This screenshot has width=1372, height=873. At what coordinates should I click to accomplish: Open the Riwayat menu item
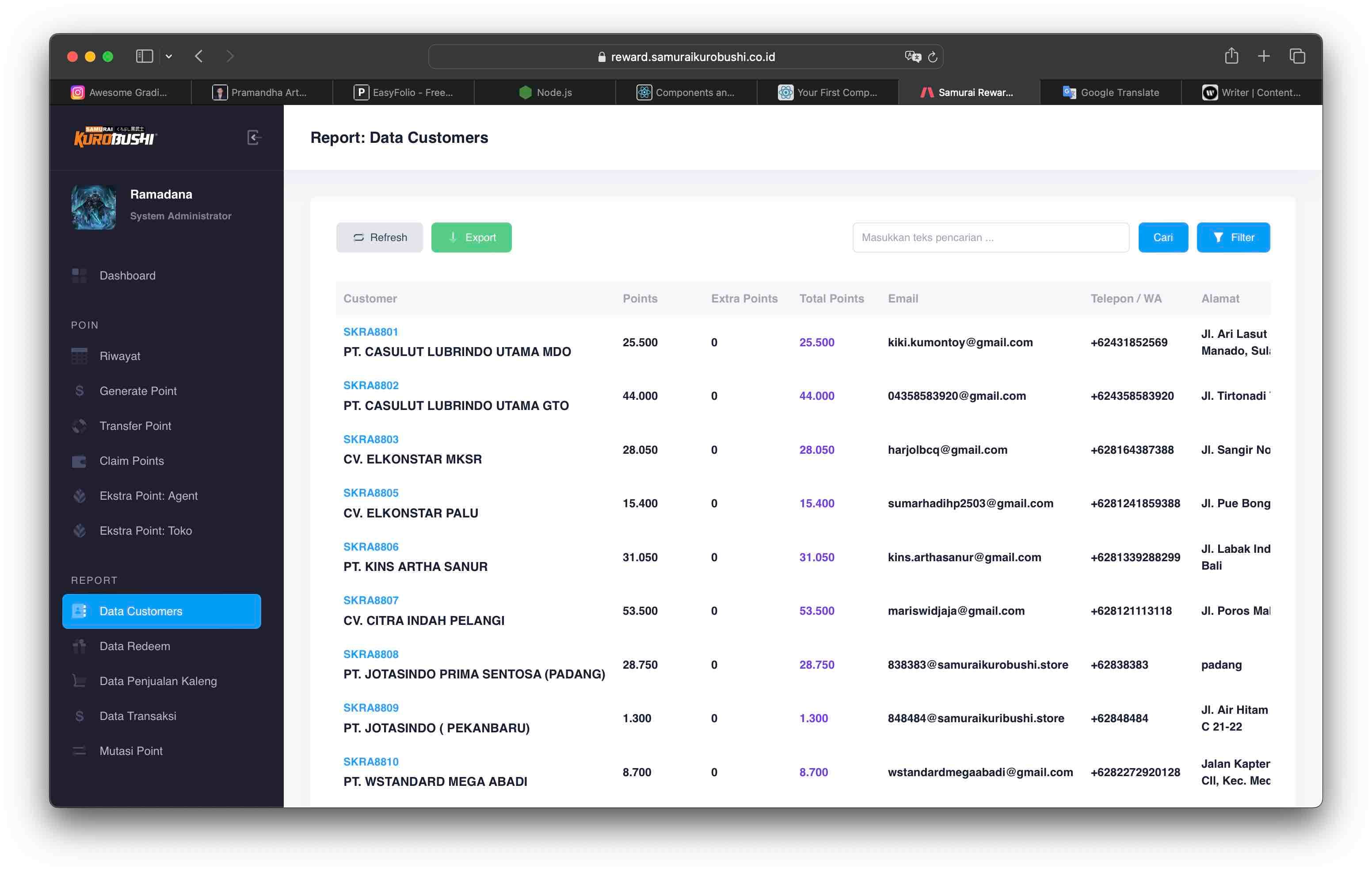point(161,356)
